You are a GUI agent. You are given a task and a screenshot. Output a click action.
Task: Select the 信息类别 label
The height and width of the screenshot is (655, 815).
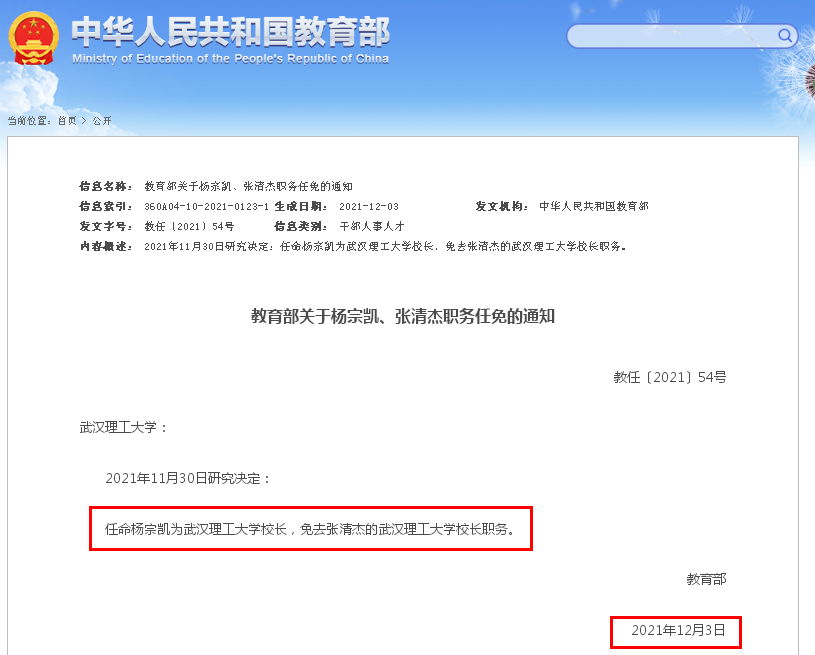coord(300,226)
